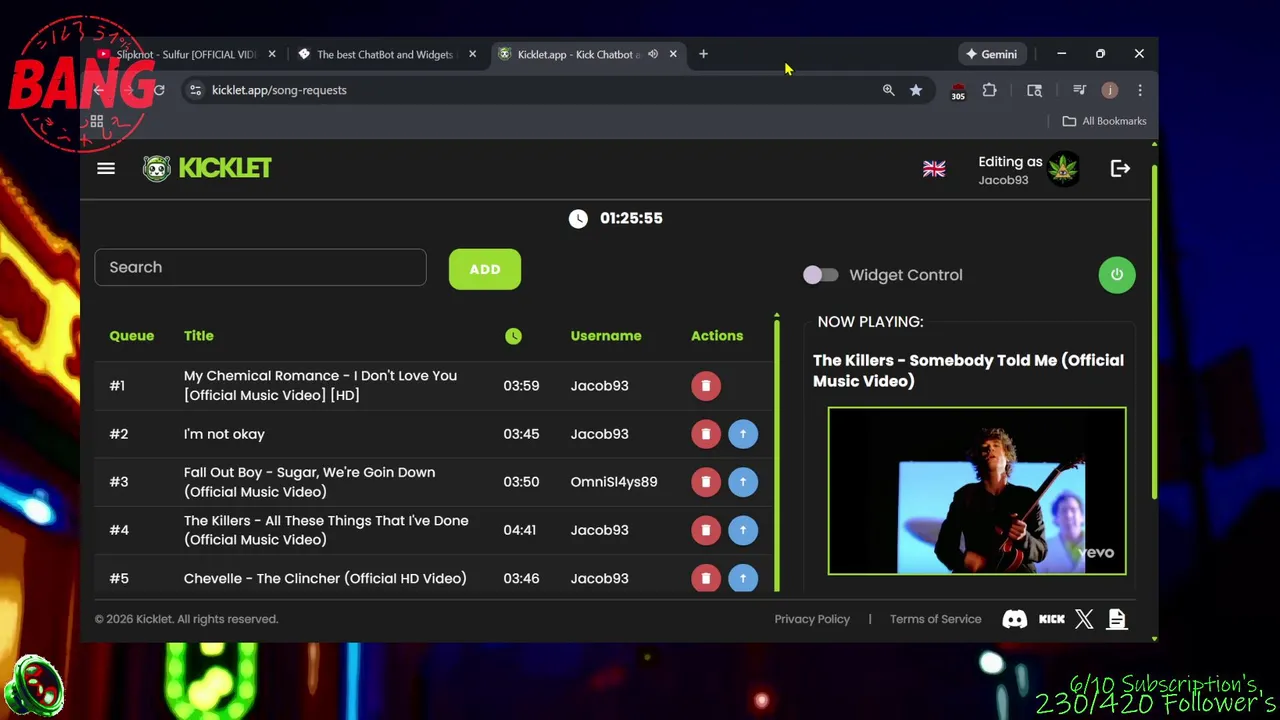Enable the Widget Control switch
1280x720 pixels.
[821, 275]
